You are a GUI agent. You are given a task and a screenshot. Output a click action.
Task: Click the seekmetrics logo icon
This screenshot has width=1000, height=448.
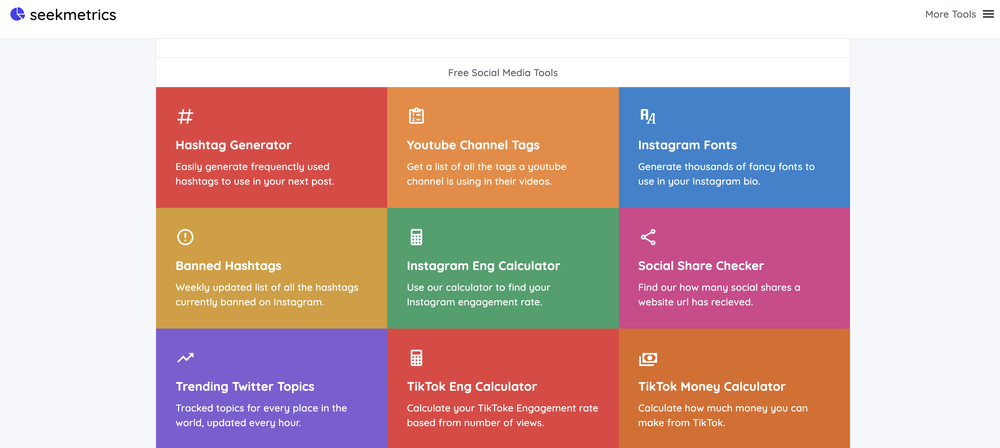click(17, 14)
